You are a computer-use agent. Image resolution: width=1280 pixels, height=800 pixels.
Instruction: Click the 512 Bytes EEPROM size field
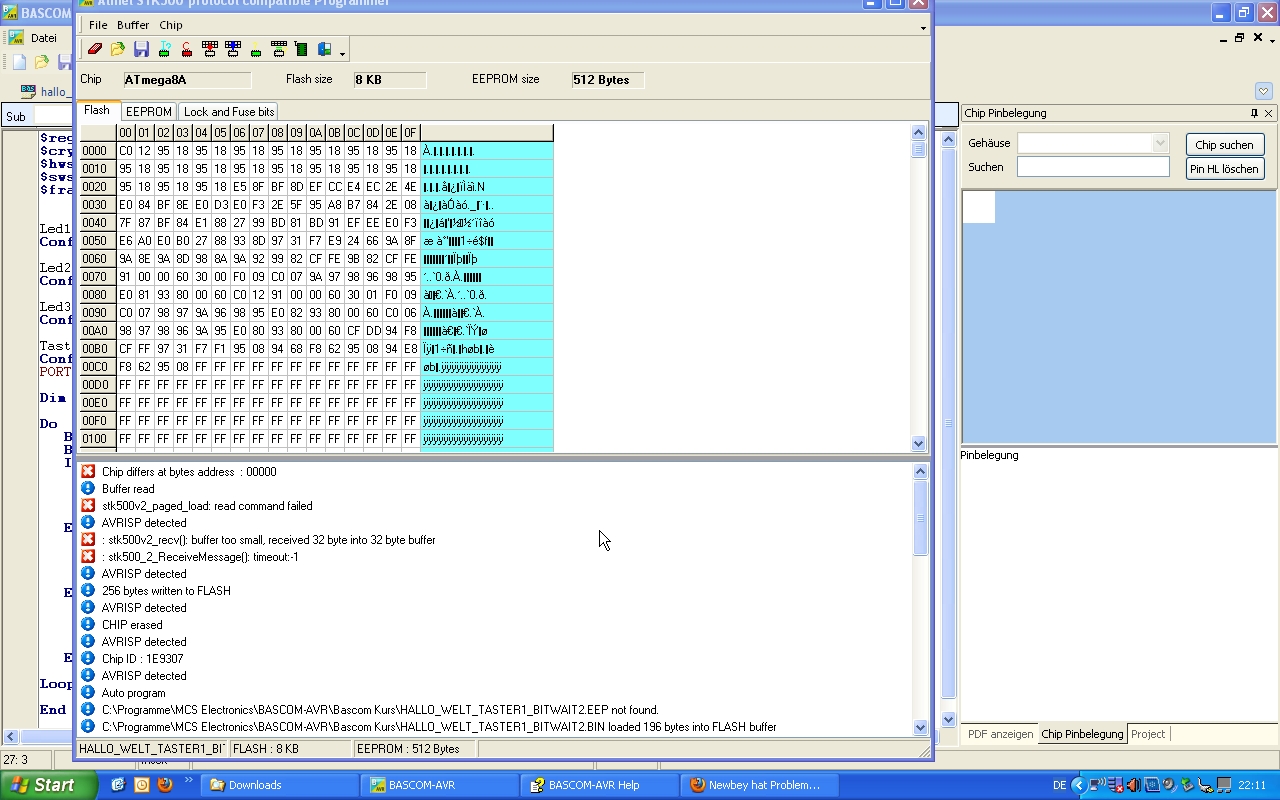click(608, 80)
